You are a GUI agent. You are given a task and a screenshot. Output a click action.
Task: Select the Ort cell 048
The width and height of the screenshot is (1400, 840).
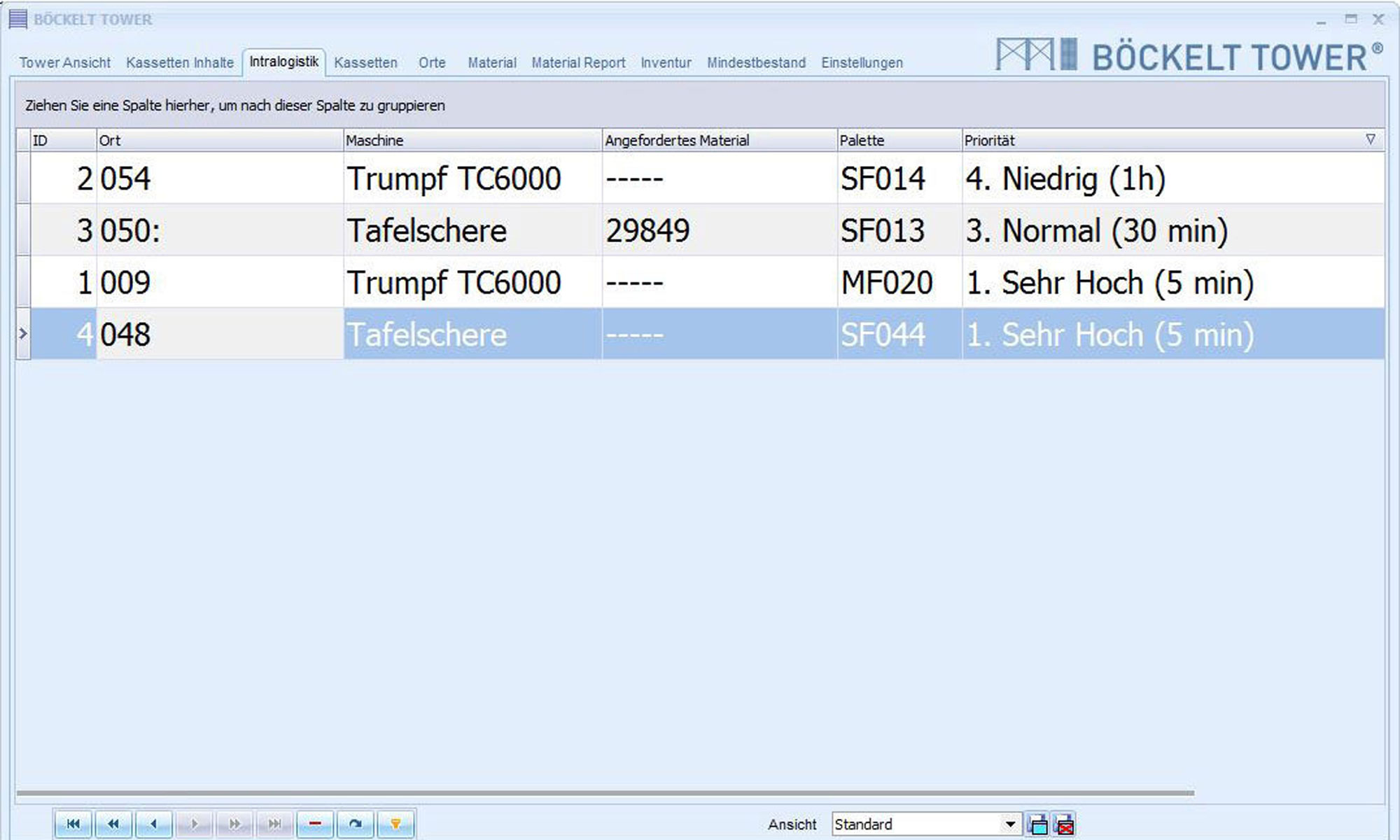coord(220,333)
